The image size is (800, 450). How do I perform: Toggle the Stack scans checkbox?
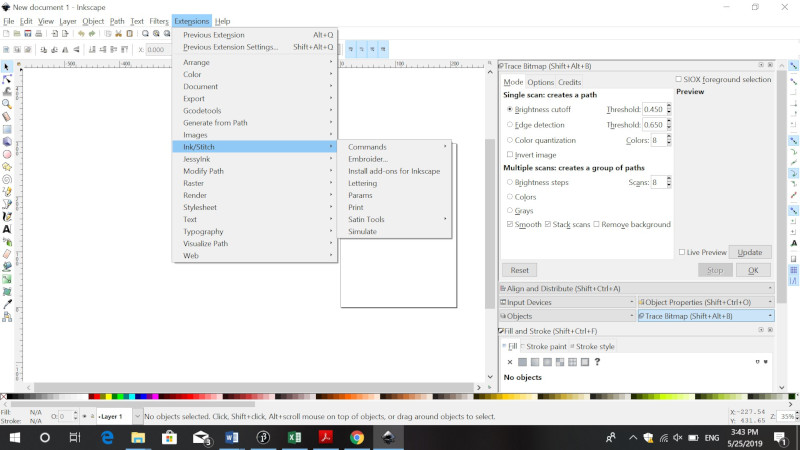point(547,224)
